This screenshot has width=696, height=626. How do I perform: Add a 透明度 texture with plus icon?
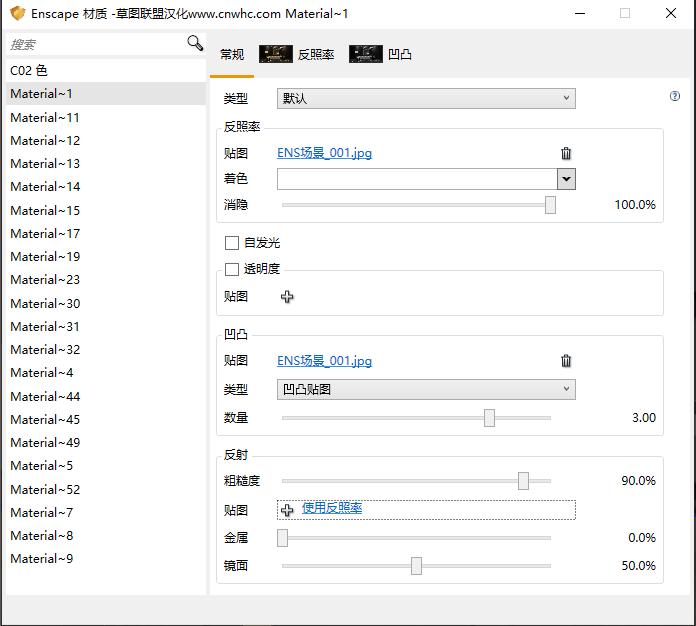click(x=287, y=297)
